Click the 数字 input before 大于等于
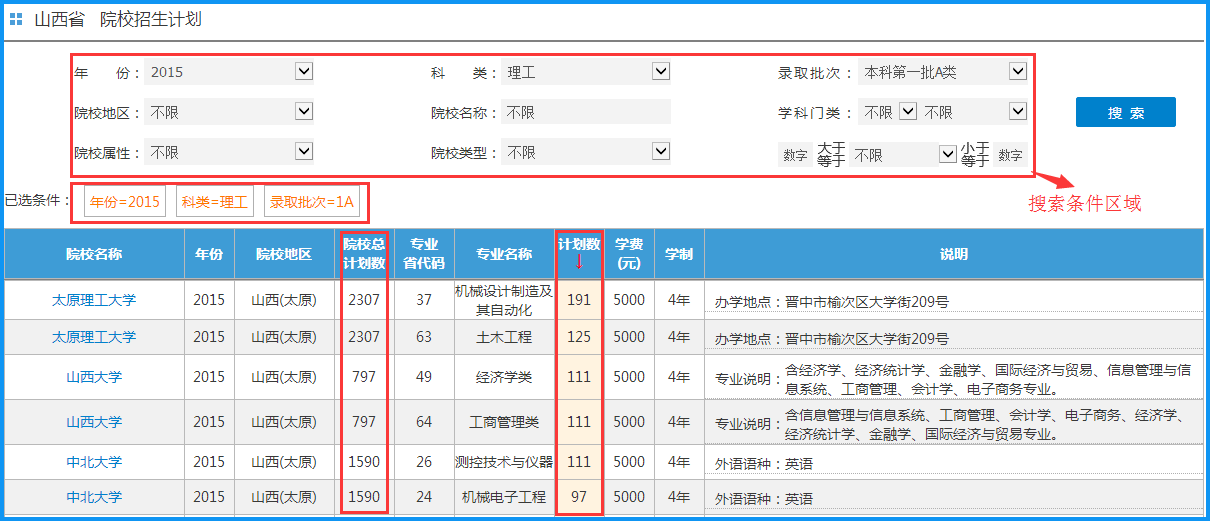 pyautogui.click(x=795, y=155)
